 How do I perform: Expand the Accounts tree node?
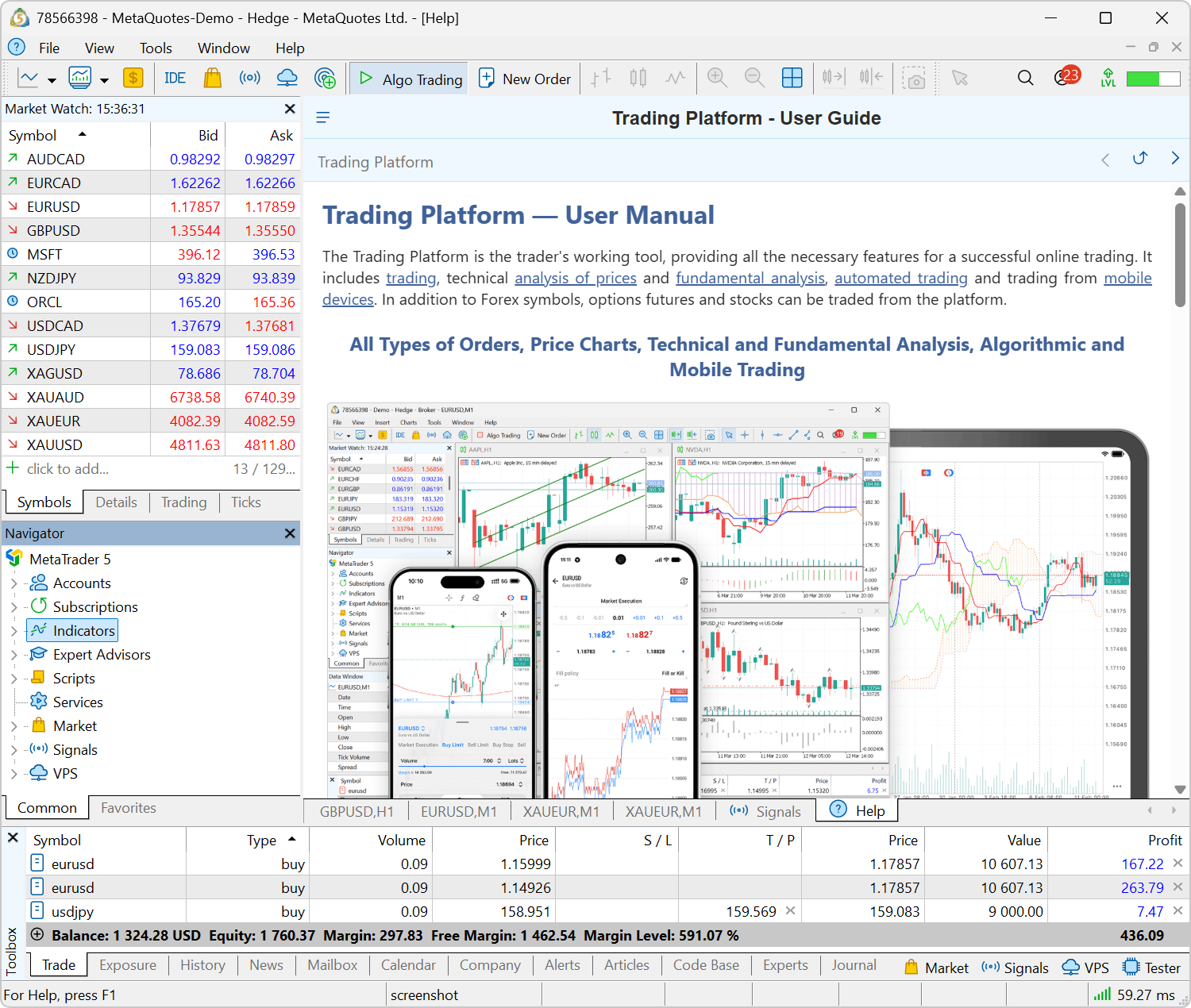point(14,584)
